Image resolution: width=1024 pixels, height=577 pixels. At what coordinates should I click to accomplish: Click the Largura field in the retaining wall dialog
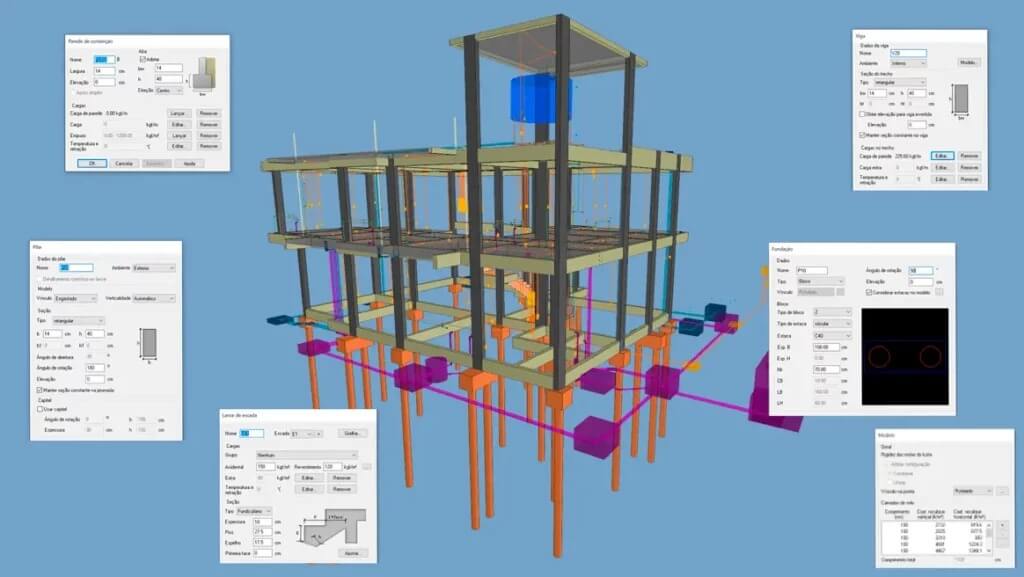click(x=104, y=71)
